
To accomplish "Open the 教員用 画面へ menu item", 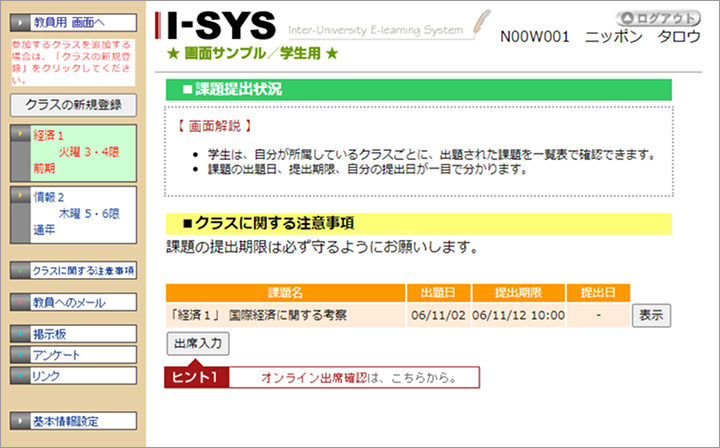I will click(73, 22).
